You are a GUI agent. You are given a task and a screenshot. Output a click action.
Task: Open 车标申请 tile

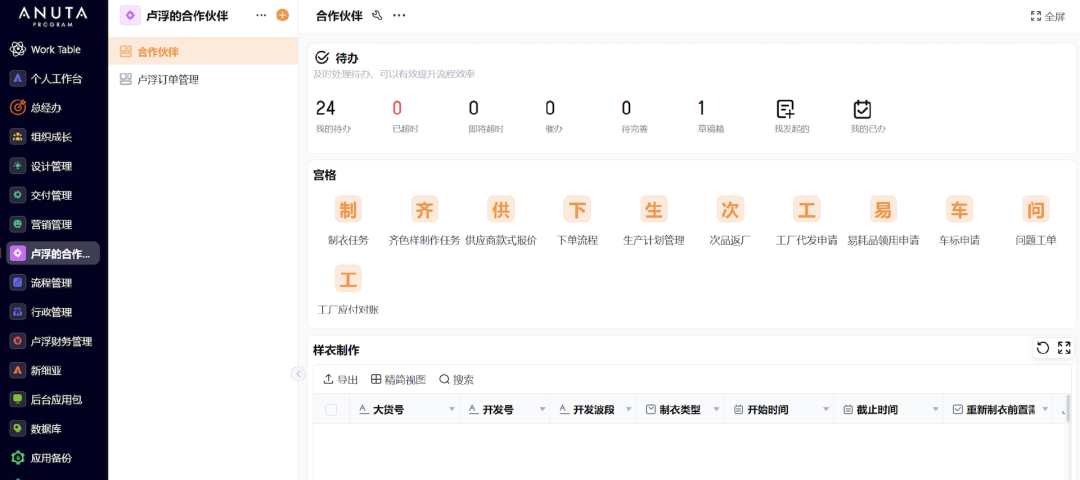[x=959, y=221]
